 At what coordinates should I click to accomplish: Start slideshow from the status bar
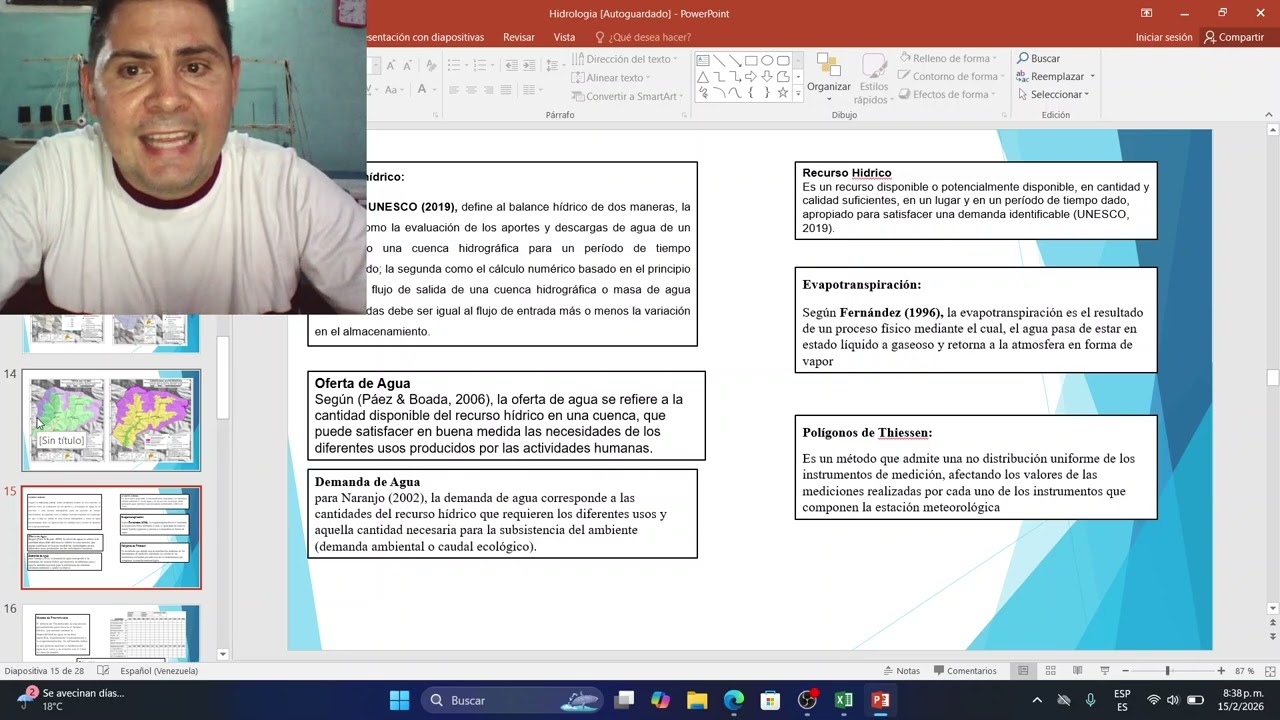[x=1104, y=671]
